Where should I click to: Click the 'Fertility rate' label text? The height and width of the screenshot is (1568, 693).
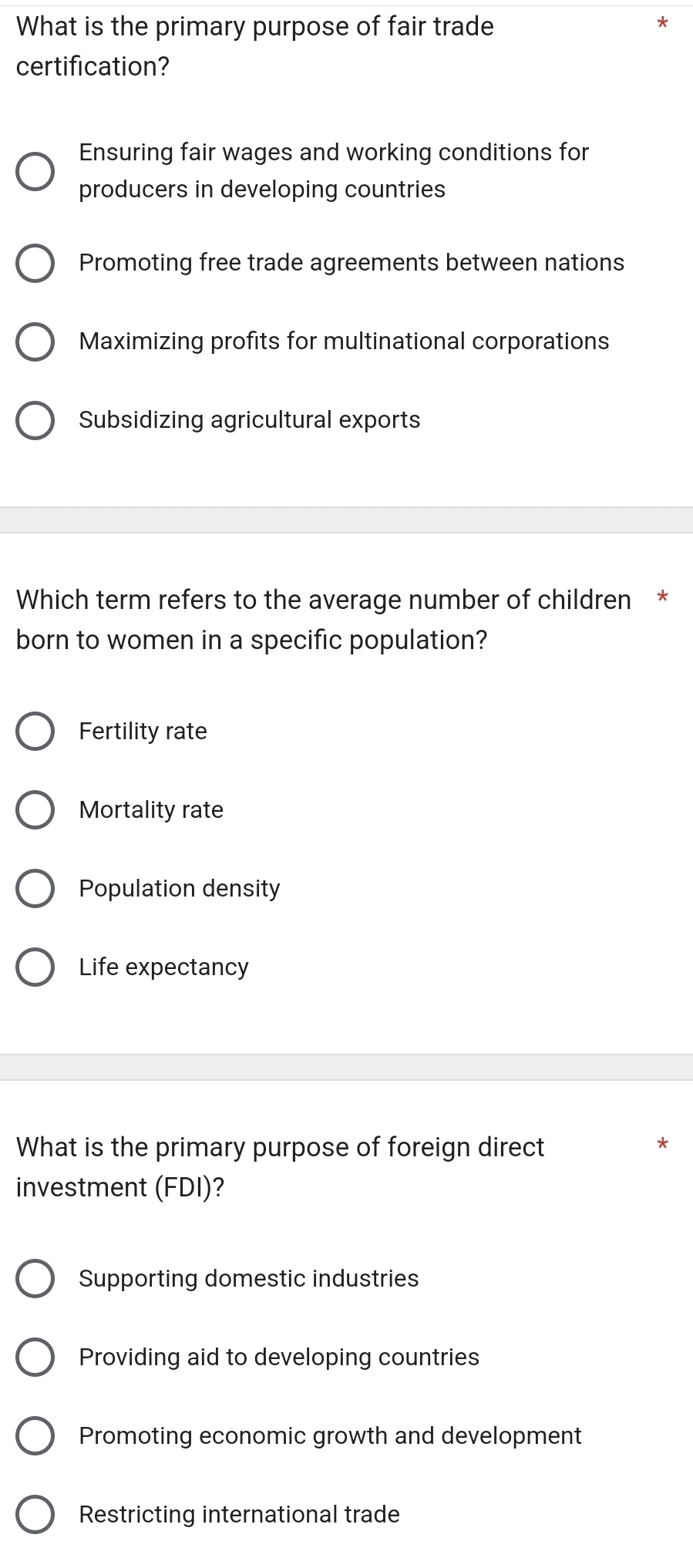pos(143,731)
